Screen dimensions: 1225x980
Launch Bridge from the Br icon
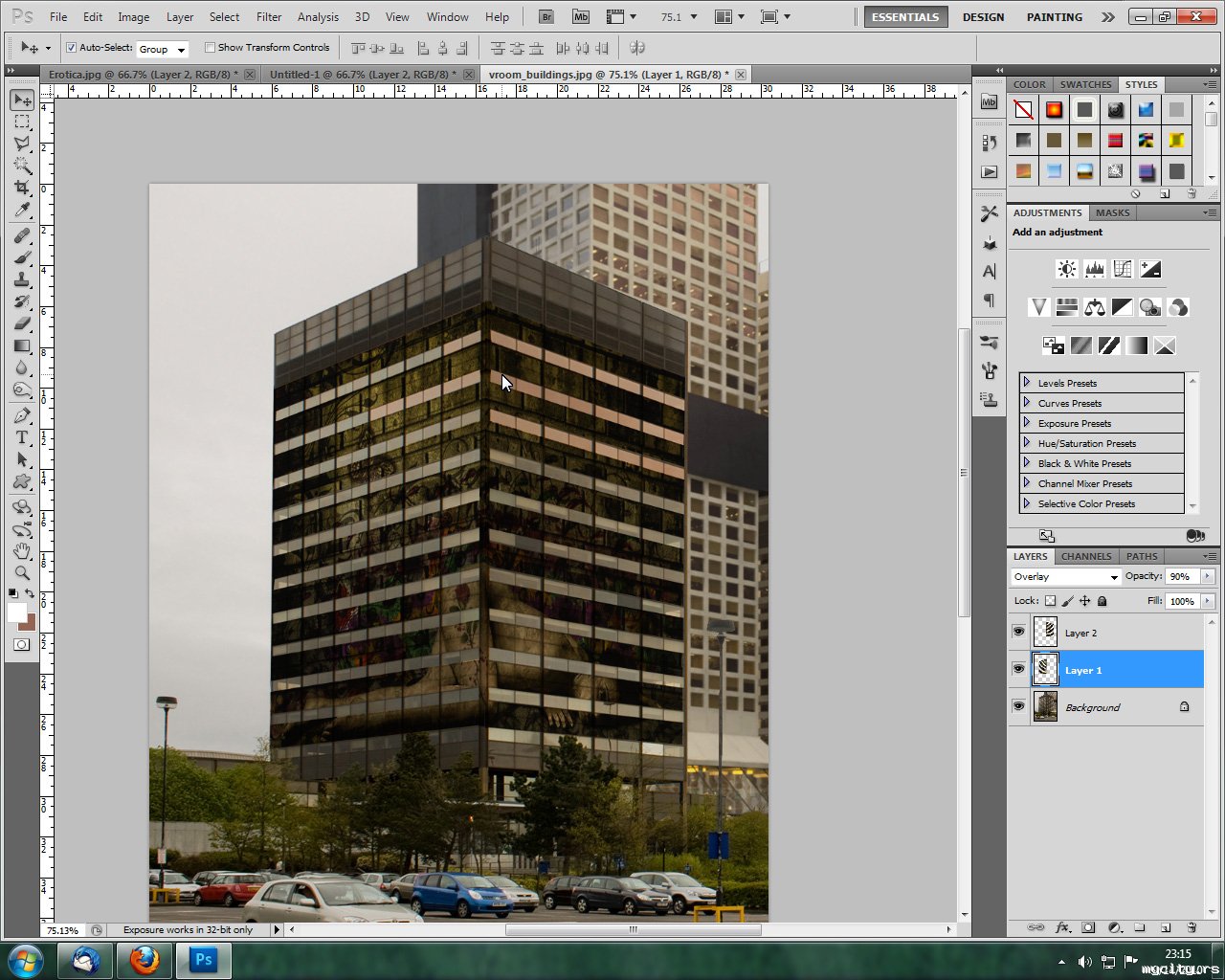(546, 16)
